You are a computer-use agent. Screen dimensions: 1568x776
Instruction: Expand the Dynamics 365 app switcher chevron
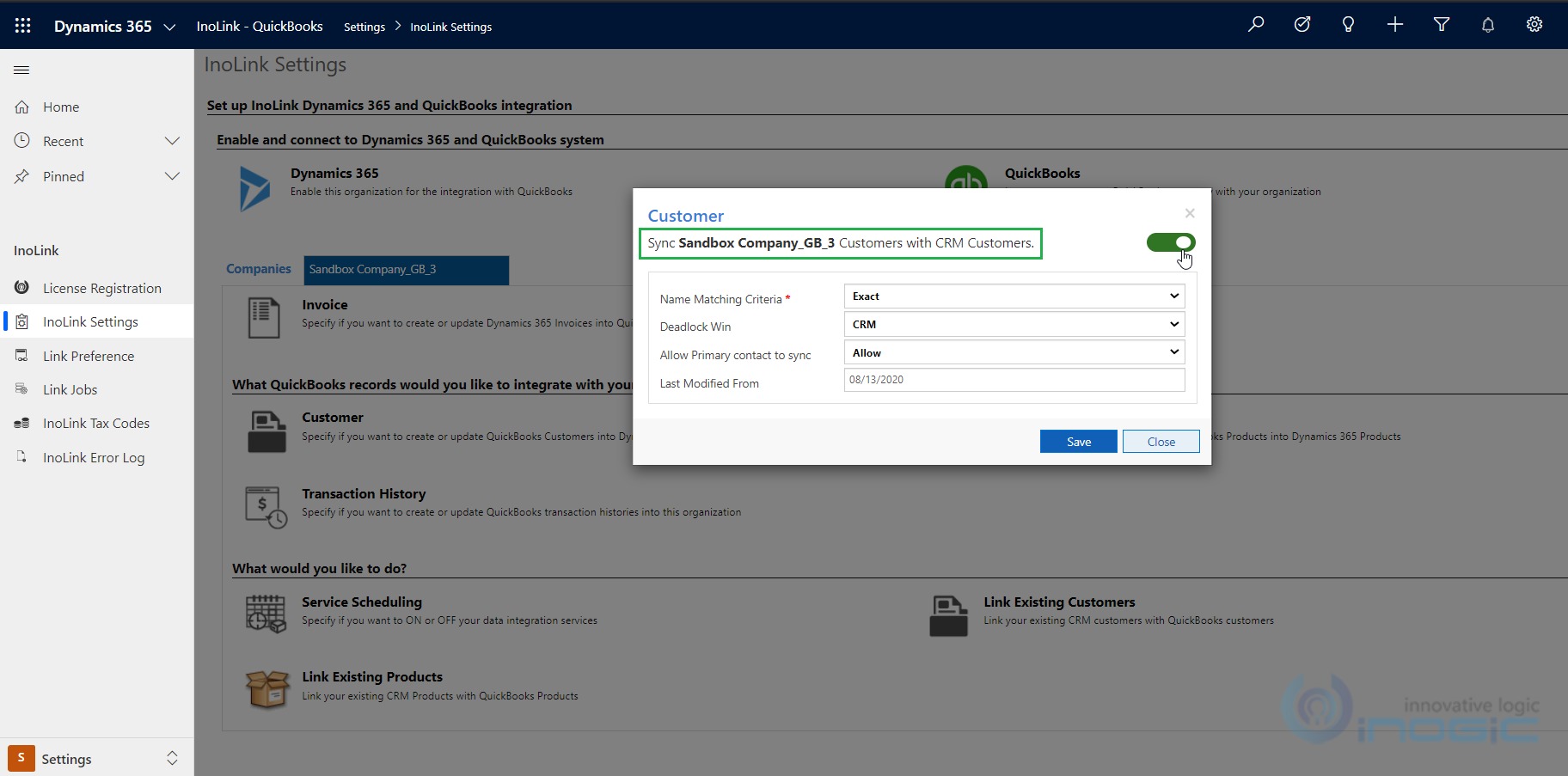click(x=169, y=27)
